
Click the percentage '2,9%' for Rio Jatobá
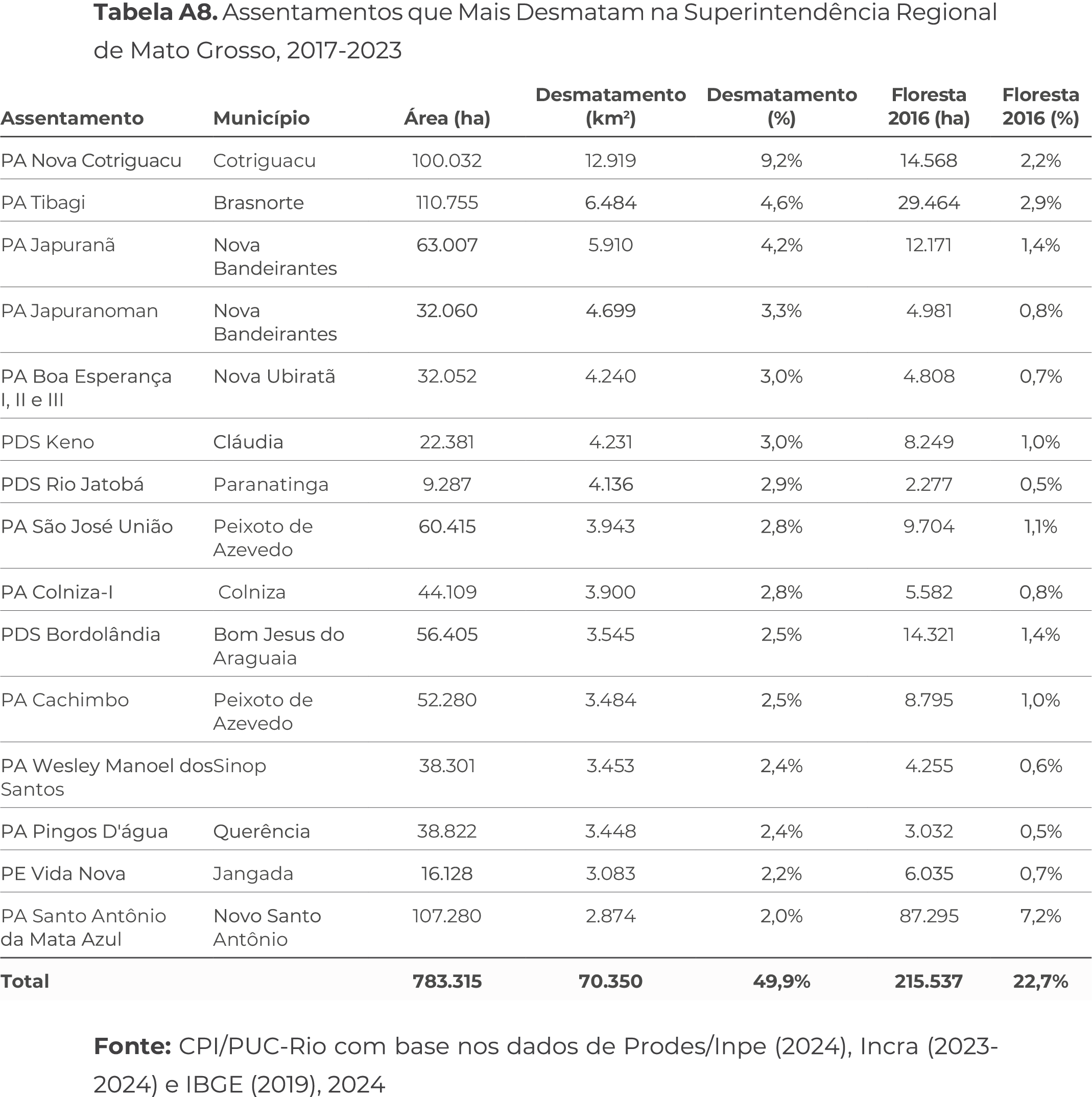(x=781, y=484)
